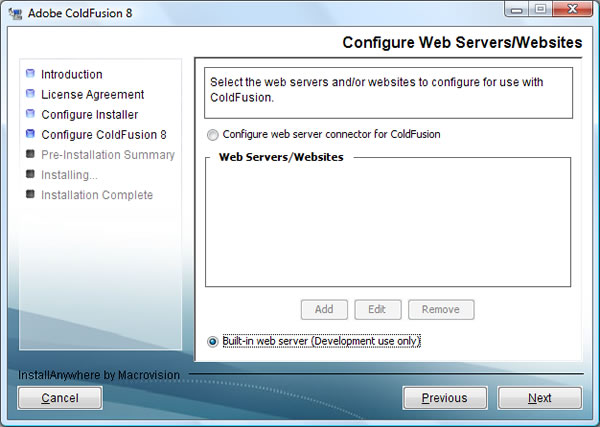Close the installer window with X
Image resolution: width=600 pixels, height=427 pixels.
572,9
